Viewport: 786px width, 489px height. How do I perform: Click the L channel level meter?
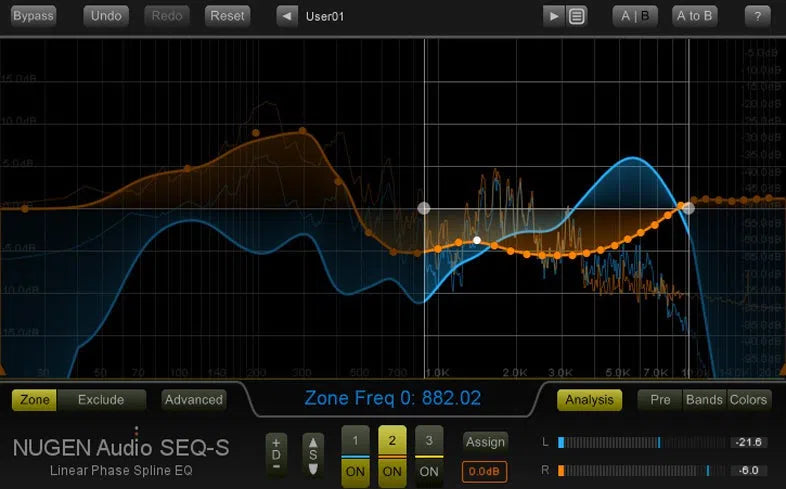(x=642, y=442)
